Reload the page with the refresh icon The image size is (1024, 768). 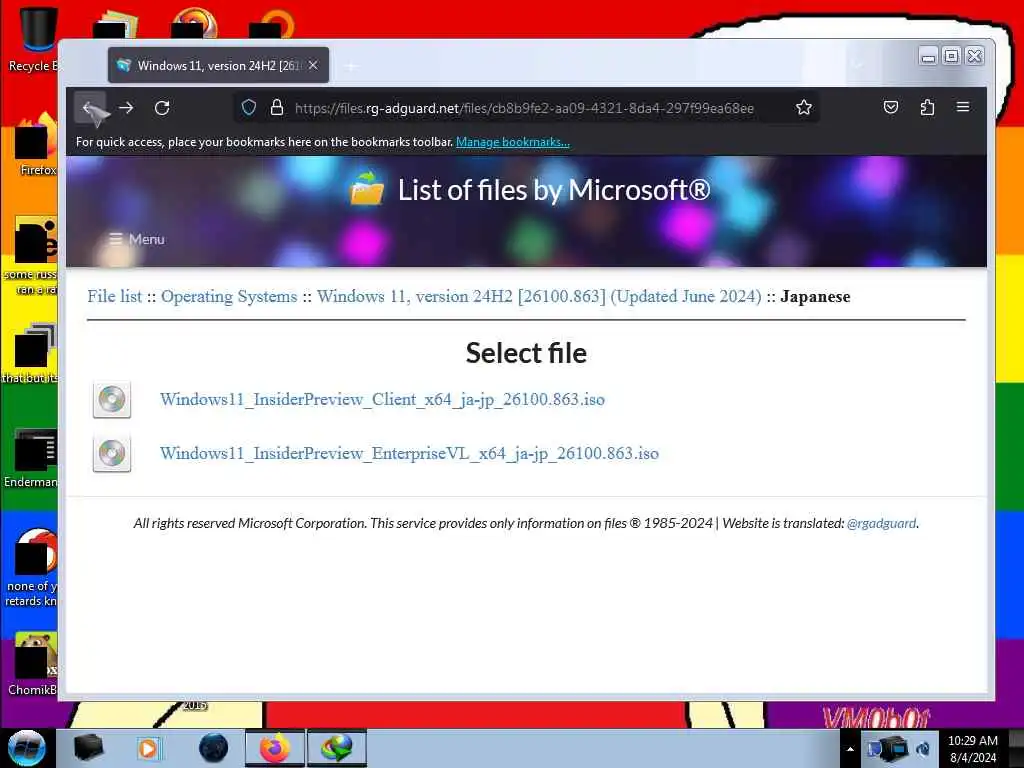pos(162,108)
